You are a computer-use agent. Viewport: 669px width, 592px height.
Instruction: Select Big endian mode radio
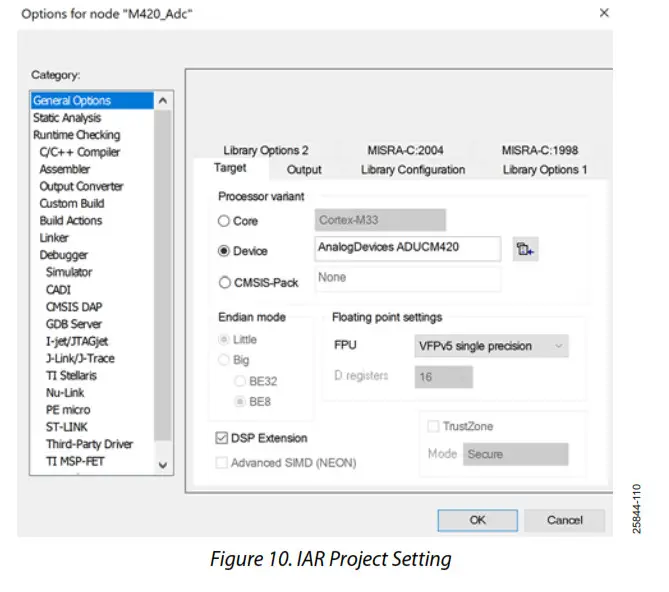[223, 360]
